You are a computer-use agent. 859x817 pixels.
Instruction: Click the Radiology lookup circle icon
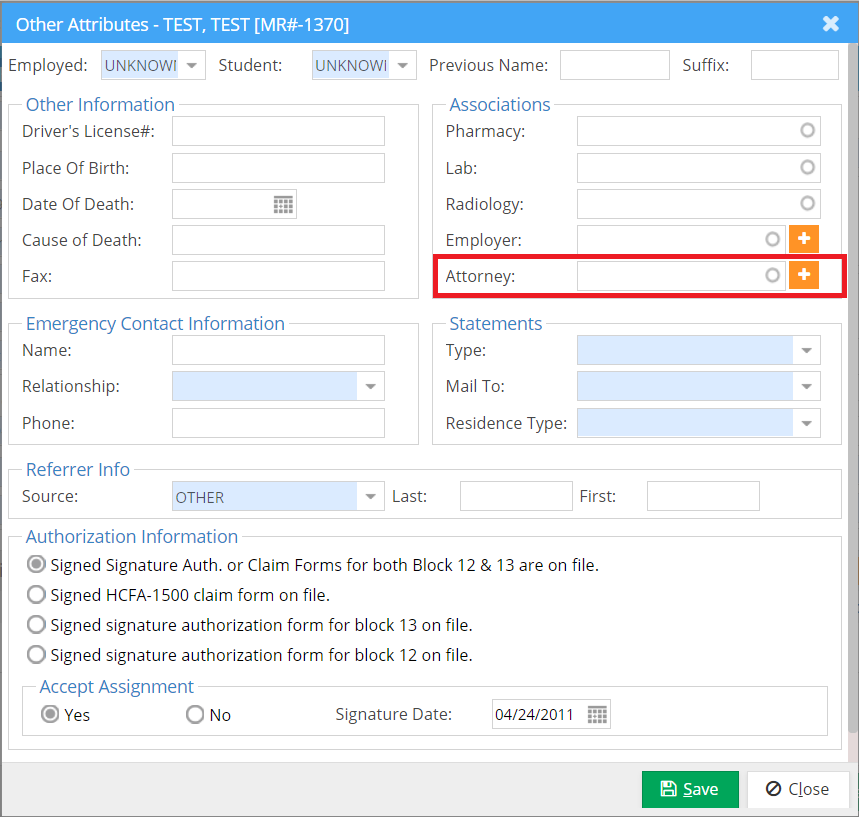807,203
